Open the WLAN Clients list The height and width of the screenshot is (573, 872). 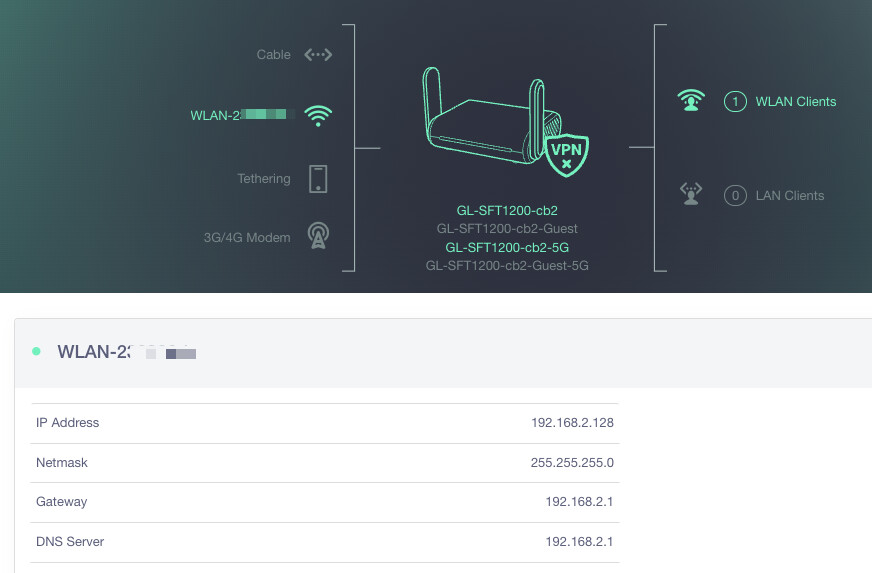tap(795, 102)
